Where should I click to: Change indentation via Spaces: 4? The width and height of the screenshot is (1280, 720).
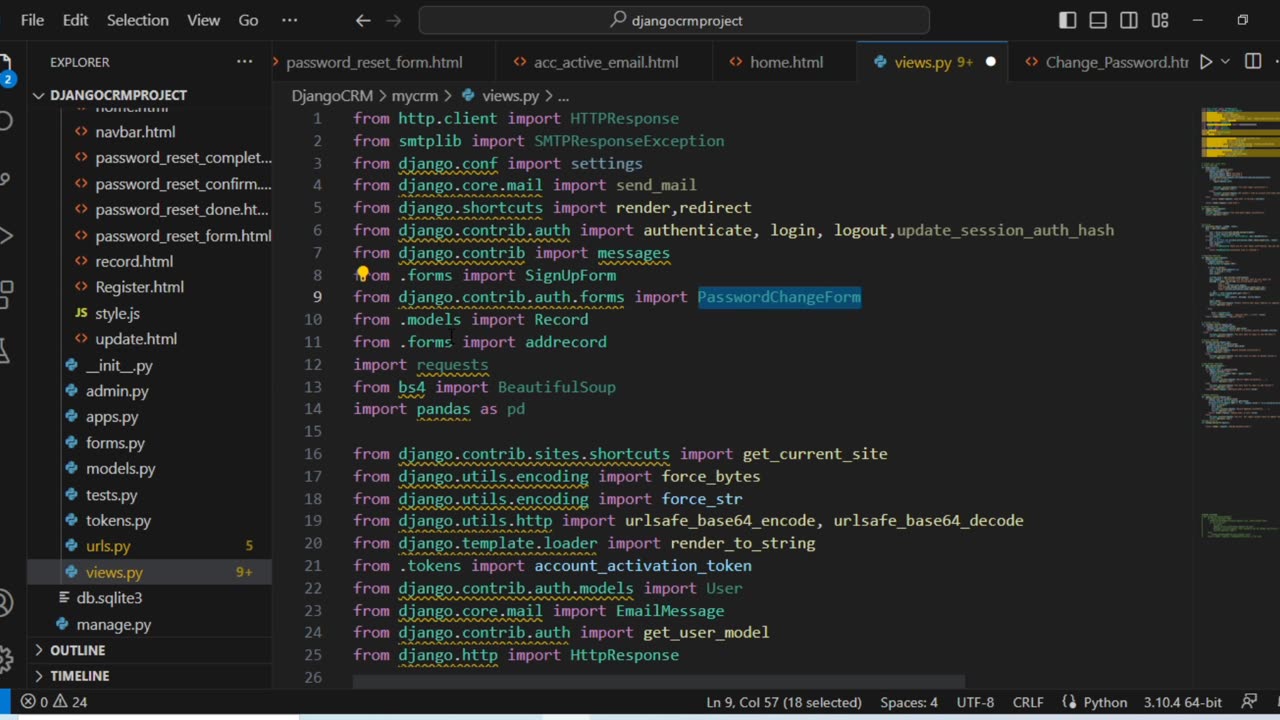[x=909, y=702]
